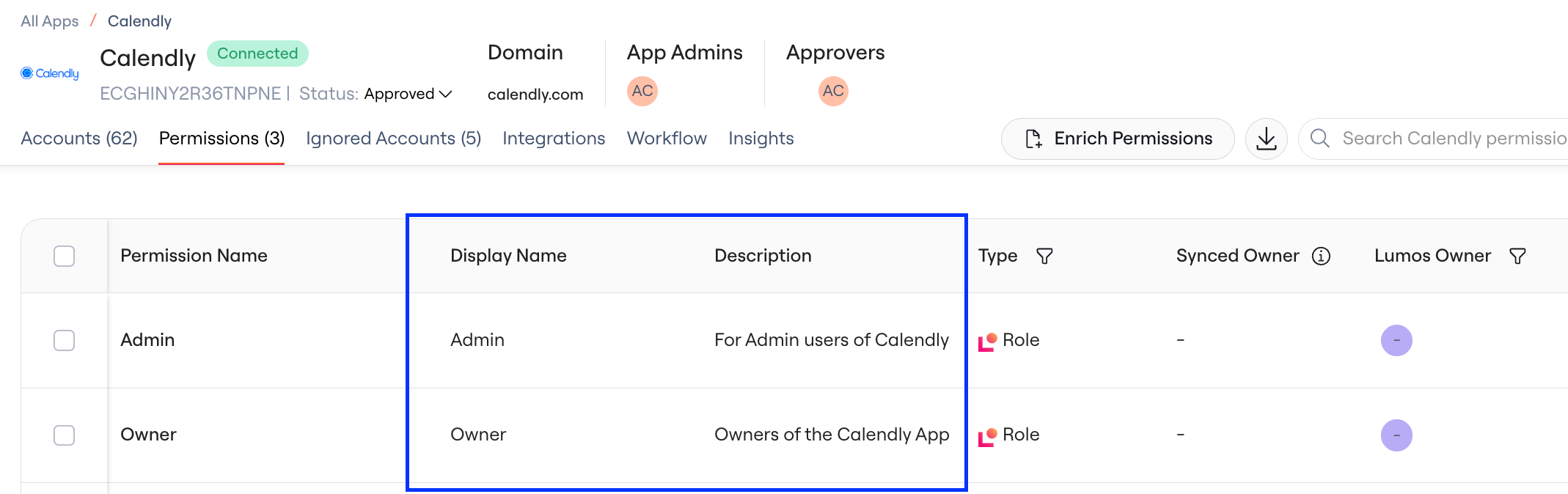
Task: Click the Synced Owner info icon
Action: [x=1321, y=256]
